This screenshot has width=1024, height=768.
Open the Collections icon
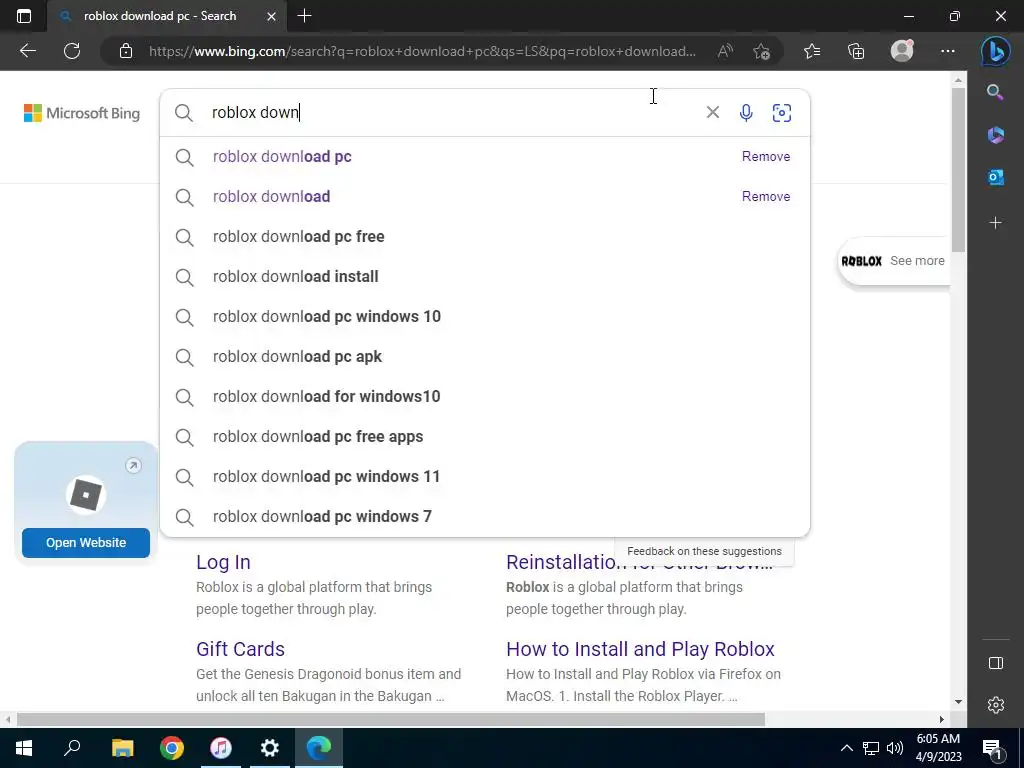(x=856, y=51)
